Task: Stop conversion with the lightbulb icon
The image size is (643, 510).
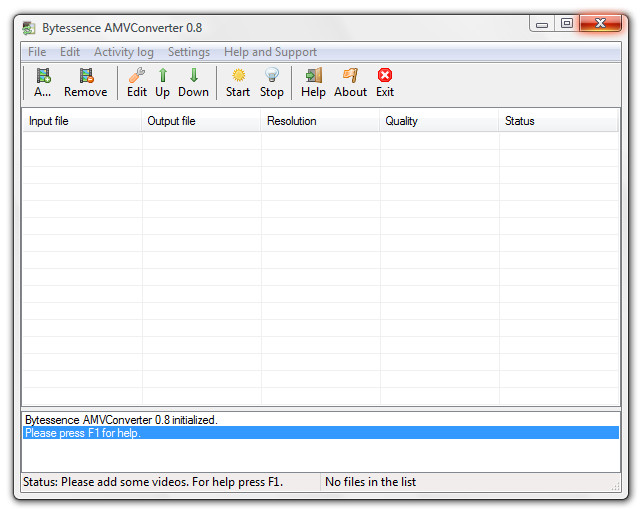Action: coord(271,82)
